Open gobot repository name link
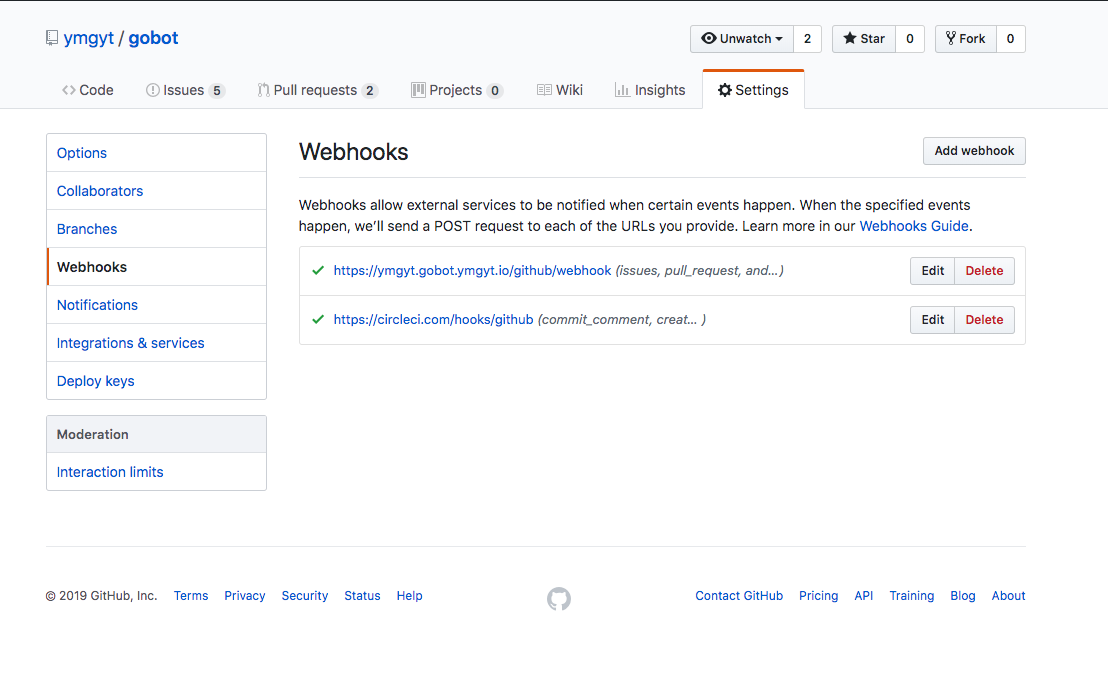 point(153,38)
